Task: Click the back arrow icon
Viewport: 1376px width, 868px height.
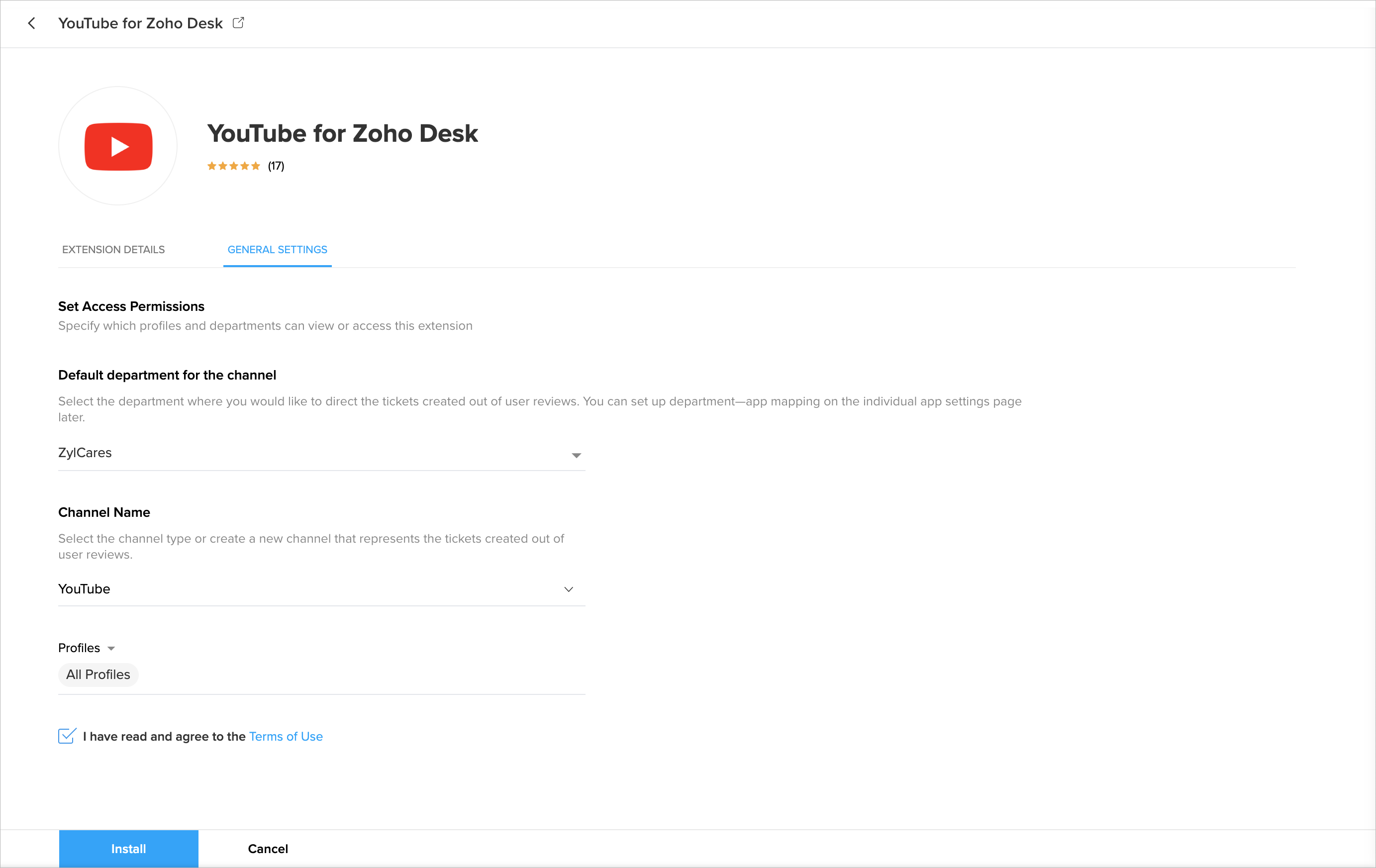Action: (x=31, y=23)
